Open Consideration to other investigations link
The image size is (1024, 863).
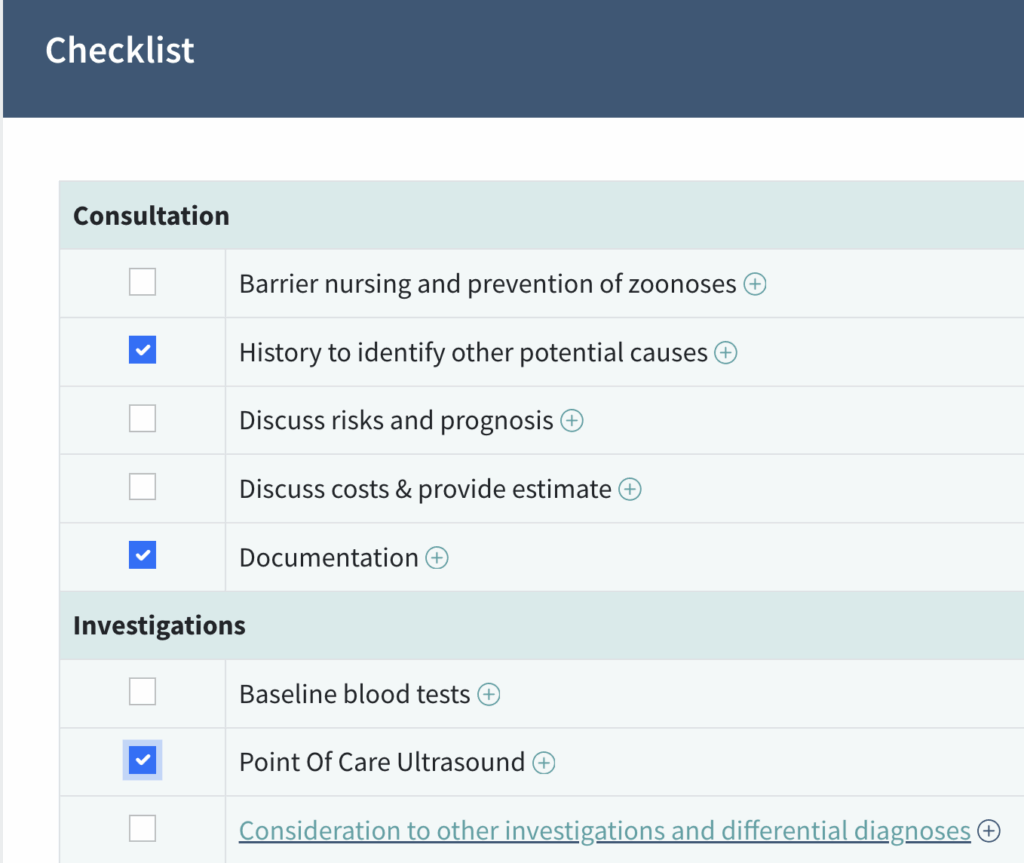pyautogui.click(x=604, y=831)
